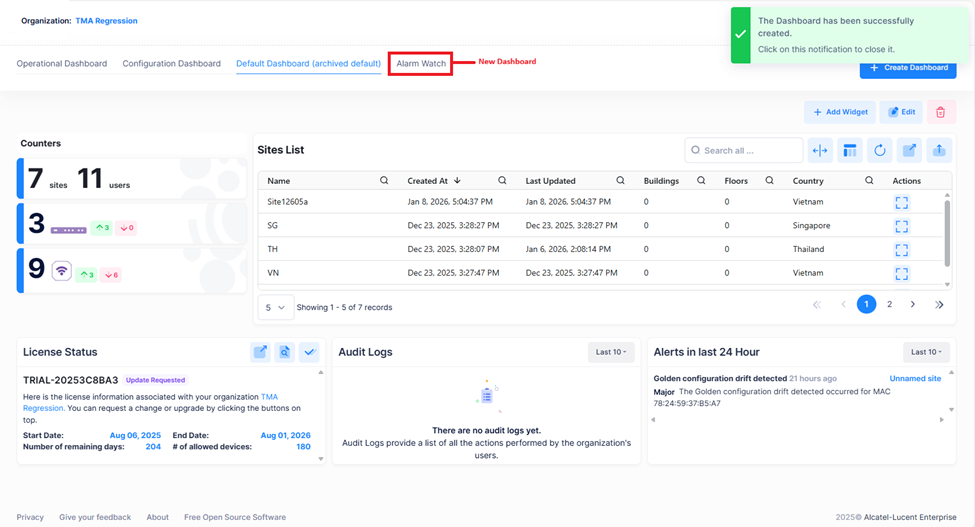
Task: Open the Operational Dashboard tab
Action: coord(62,63)
